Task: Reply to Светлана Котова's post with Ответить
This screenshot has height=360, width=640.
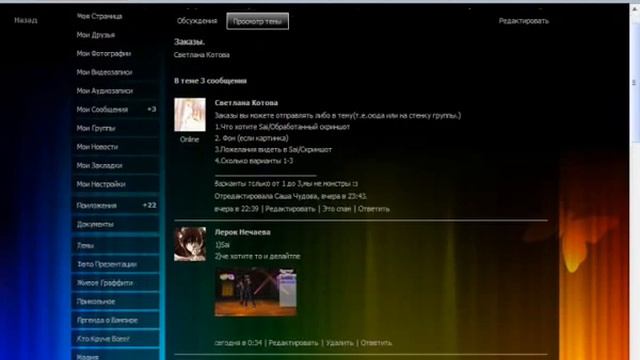Action: [x=374, y=209]
